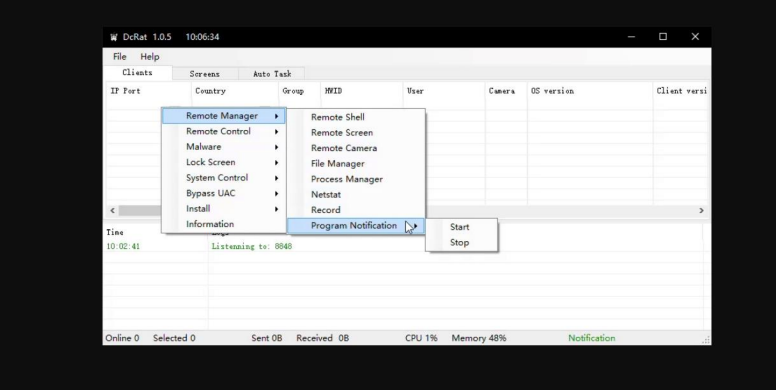Click the 'Online 0' status entry
The height and width of the screenshot is (390, 776).
click(122, 338)
